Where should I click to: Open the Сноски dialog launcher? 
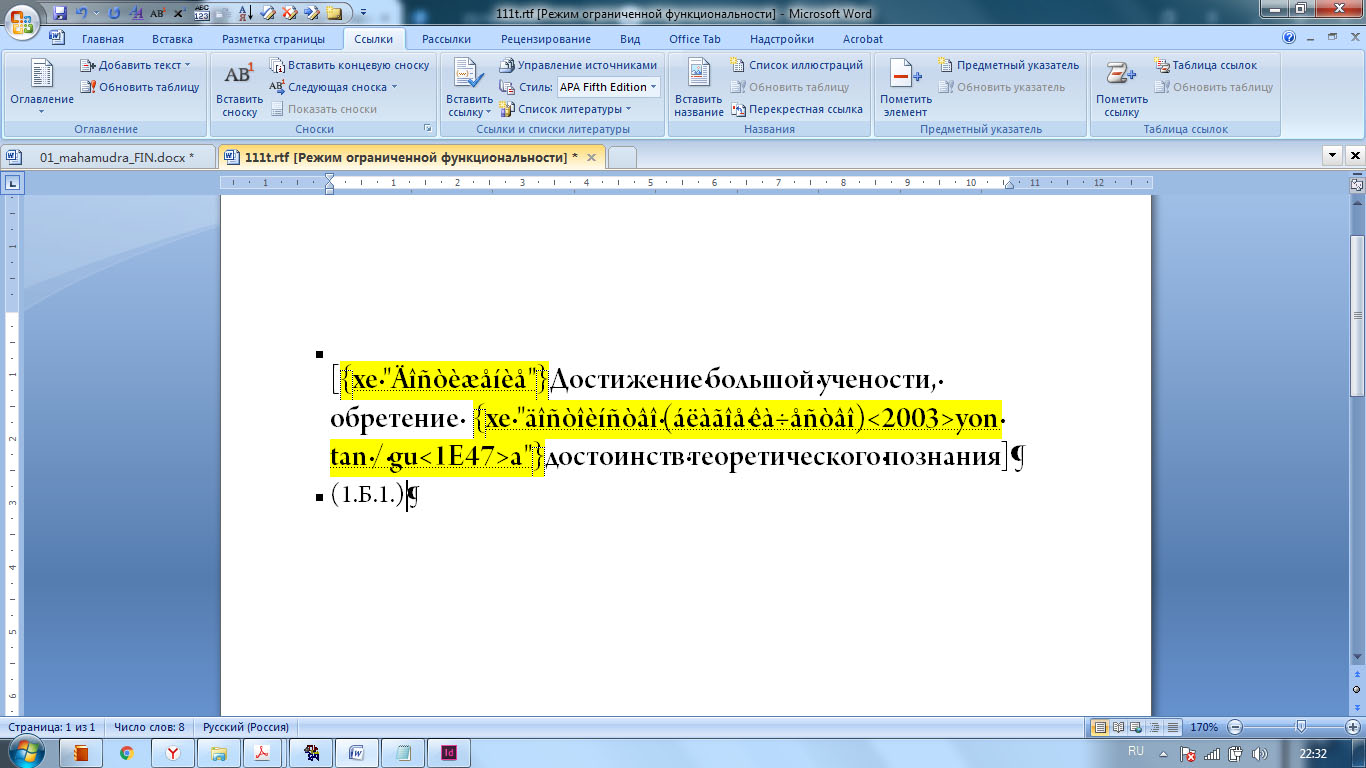click(x=428, y=129)
